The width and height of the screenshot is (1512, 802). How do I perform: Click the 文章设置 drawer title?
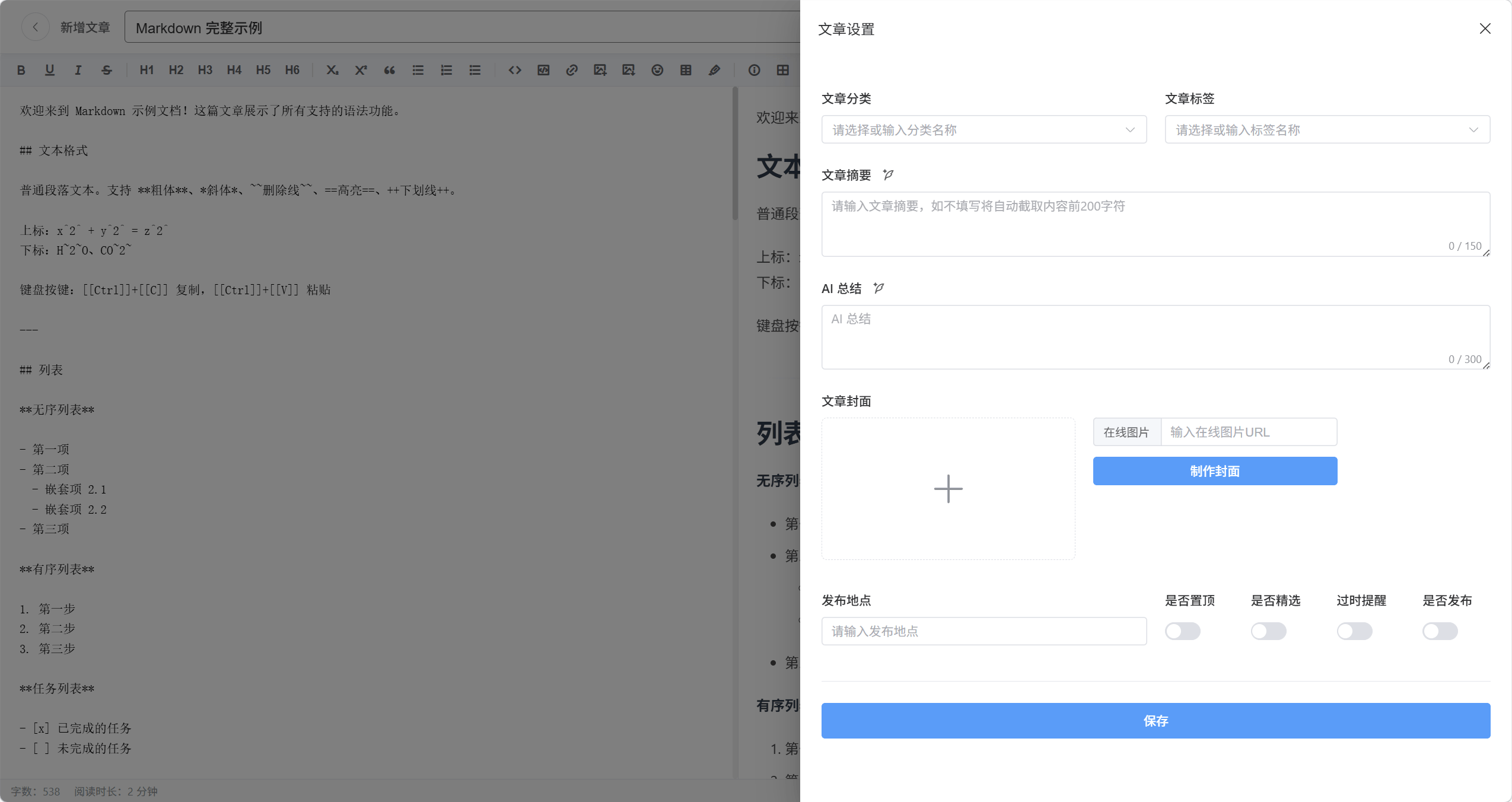pyautogui.click(x=846, y=29)
